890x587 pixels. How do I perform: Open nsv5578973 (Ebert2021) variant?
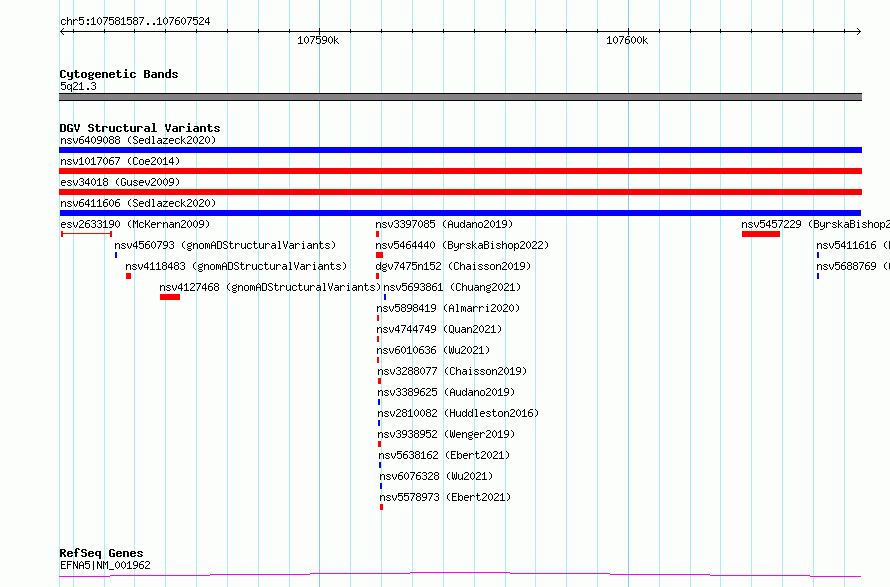[446, 497]
